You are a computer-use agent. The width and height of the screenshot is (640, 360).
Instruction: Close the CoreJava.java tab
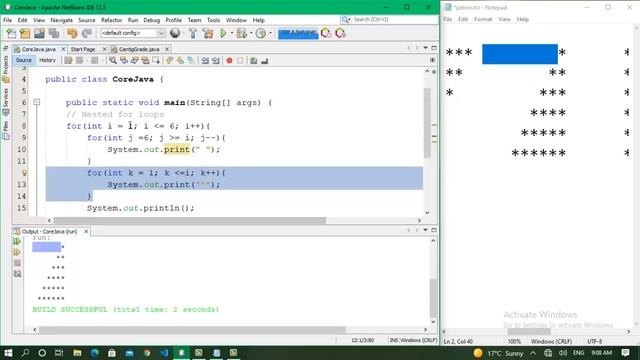63,49
